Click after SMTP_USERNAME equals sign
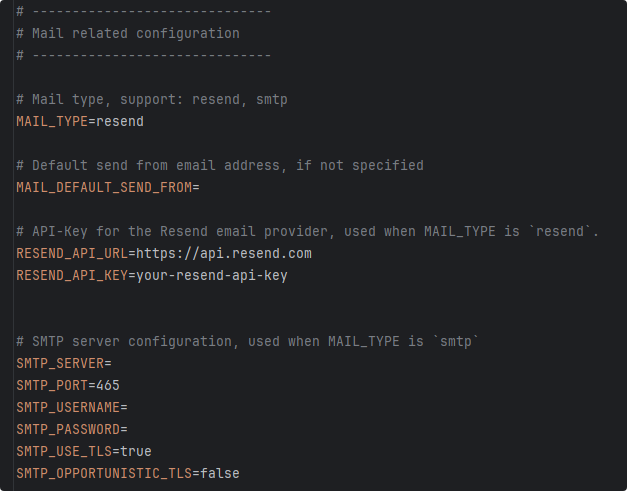Viewport: 627px width, 491px height. [x=128, y=407]
